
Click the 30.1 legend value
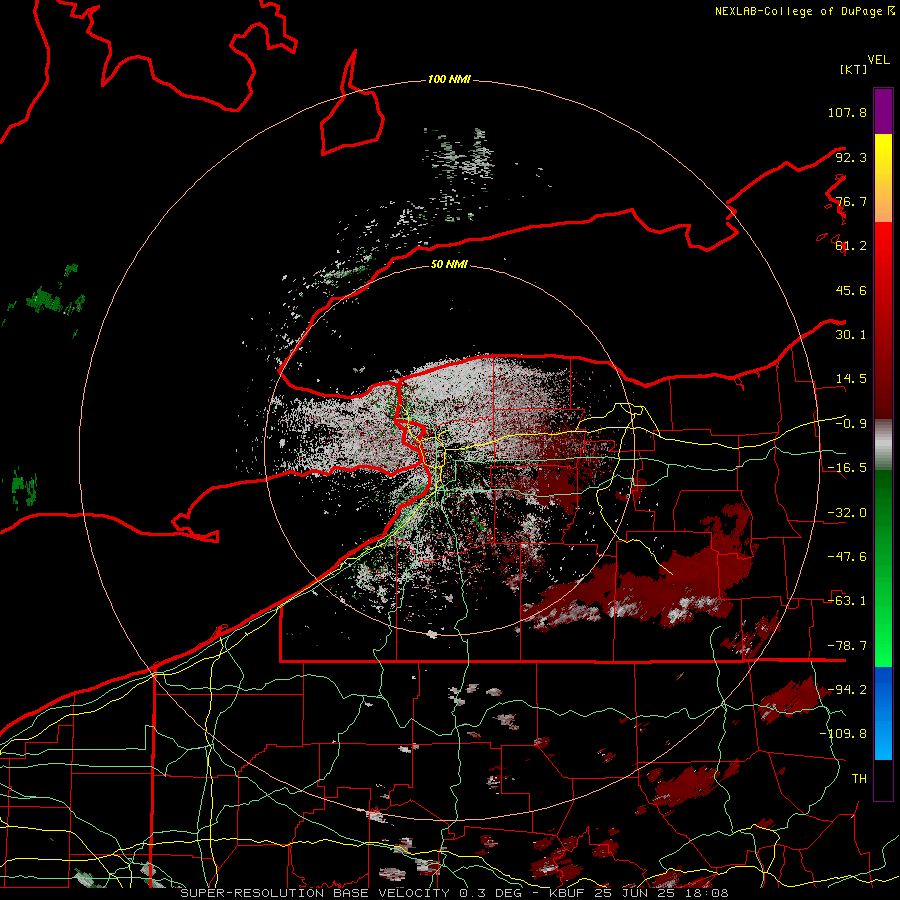[x=851, y=335]
